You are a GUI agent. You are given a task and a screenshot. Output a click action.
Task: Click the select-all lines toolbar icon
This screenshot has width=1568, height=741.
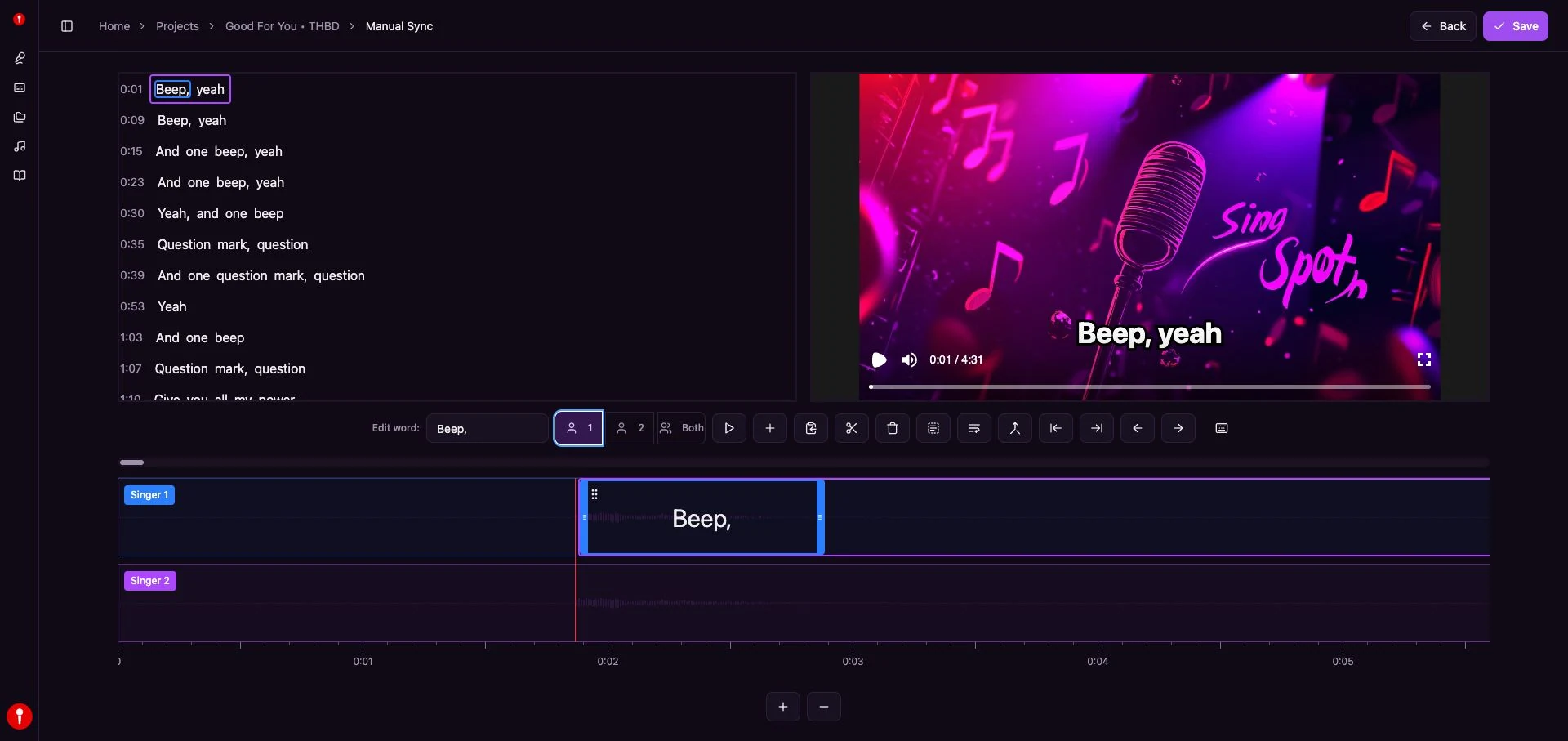[x=933, y=428]
